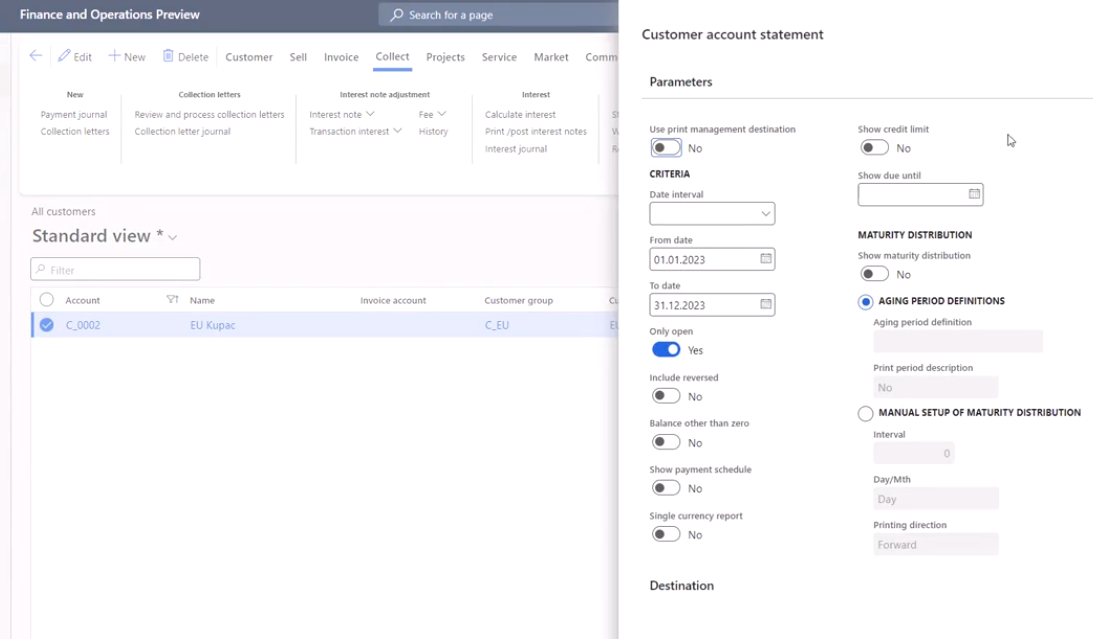
Task: Open the Service tab
Action: [499, 57]
